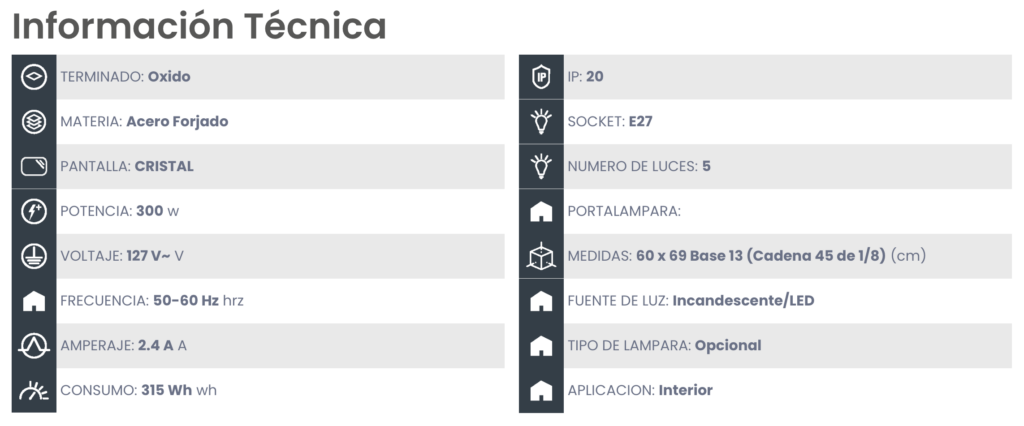
Task: Click the Amperaje wave icon
Action: pyautogui.click(x=34, y=346)
